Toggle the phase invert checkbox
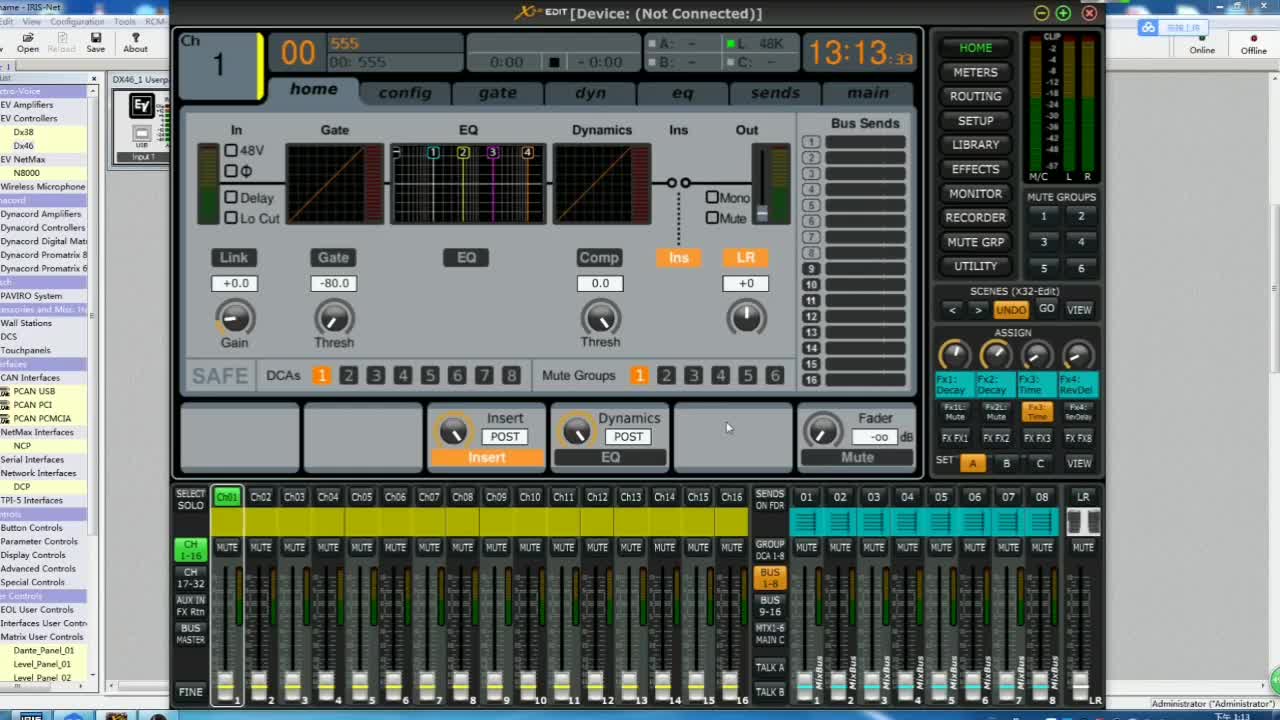This screenshot has width=1280, height=720. click(231, 170)
